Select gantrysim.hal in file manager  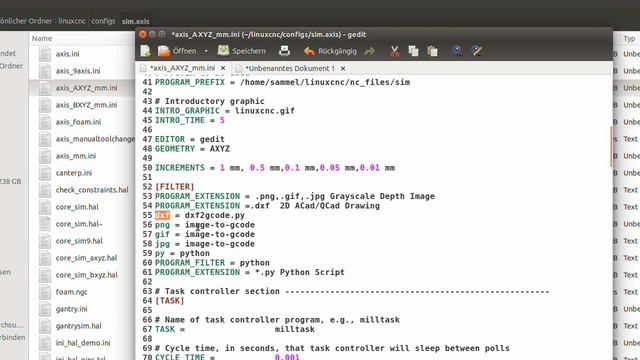[79, 326]
